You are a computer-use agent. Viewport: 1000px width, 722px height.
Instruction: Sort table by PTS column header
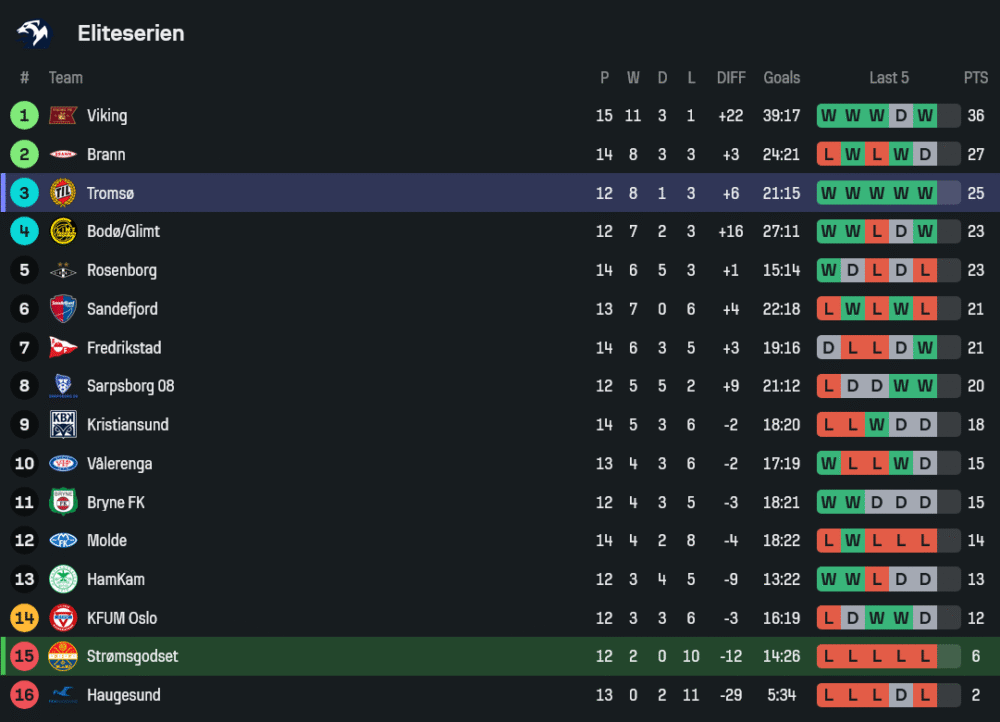[975, 78]
